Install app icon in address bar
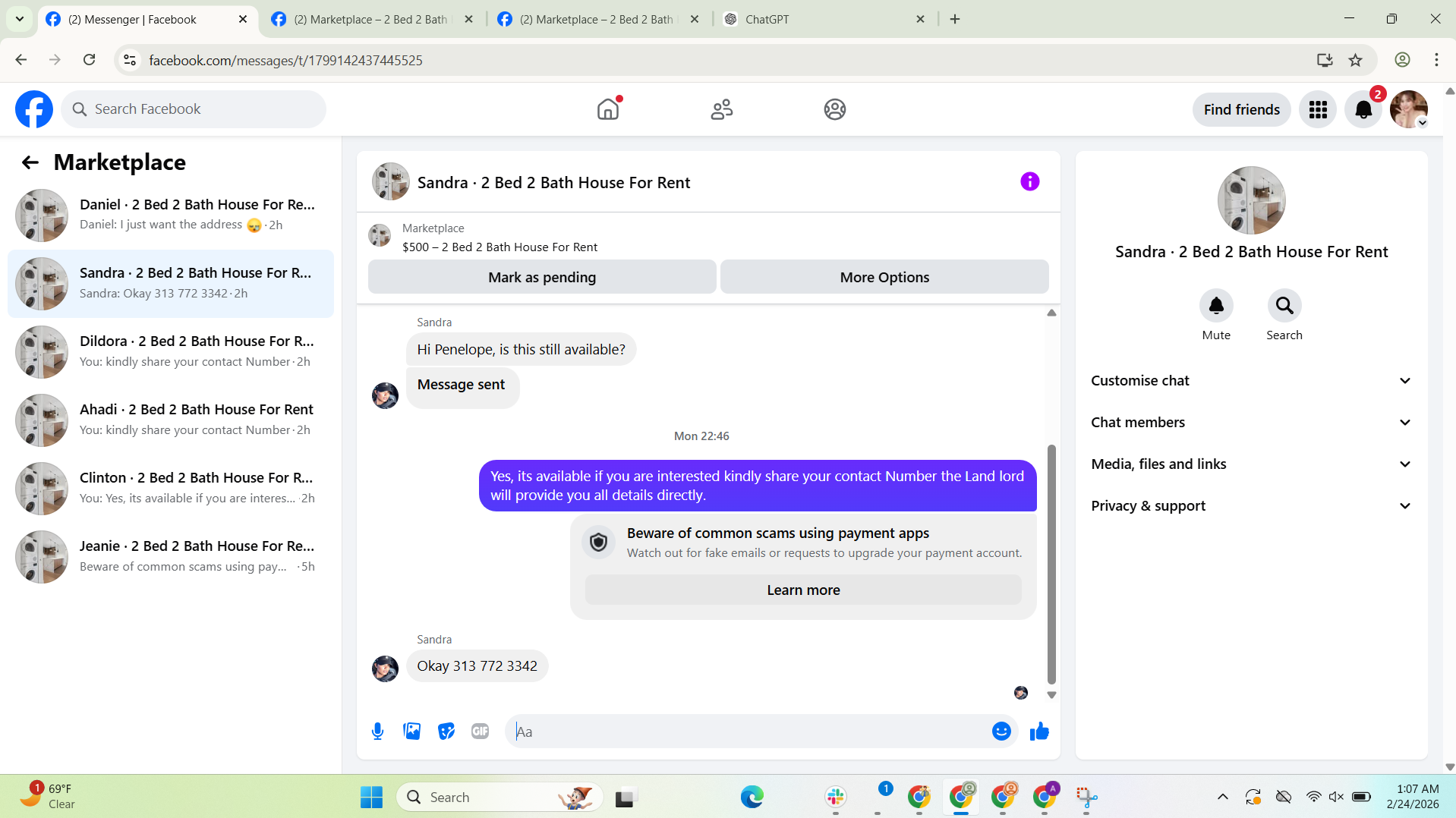Screen dimensions: 1456x818 click(x=1325, y=60)
